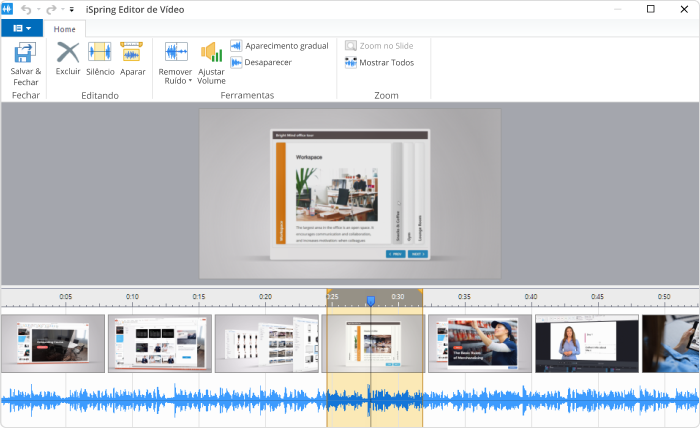Image resolution: width=700 pixels, height=428 pixels.
Task: Click the 0:50 mark on time ruler
Action: pyautogui.click(x=664, y=297)
